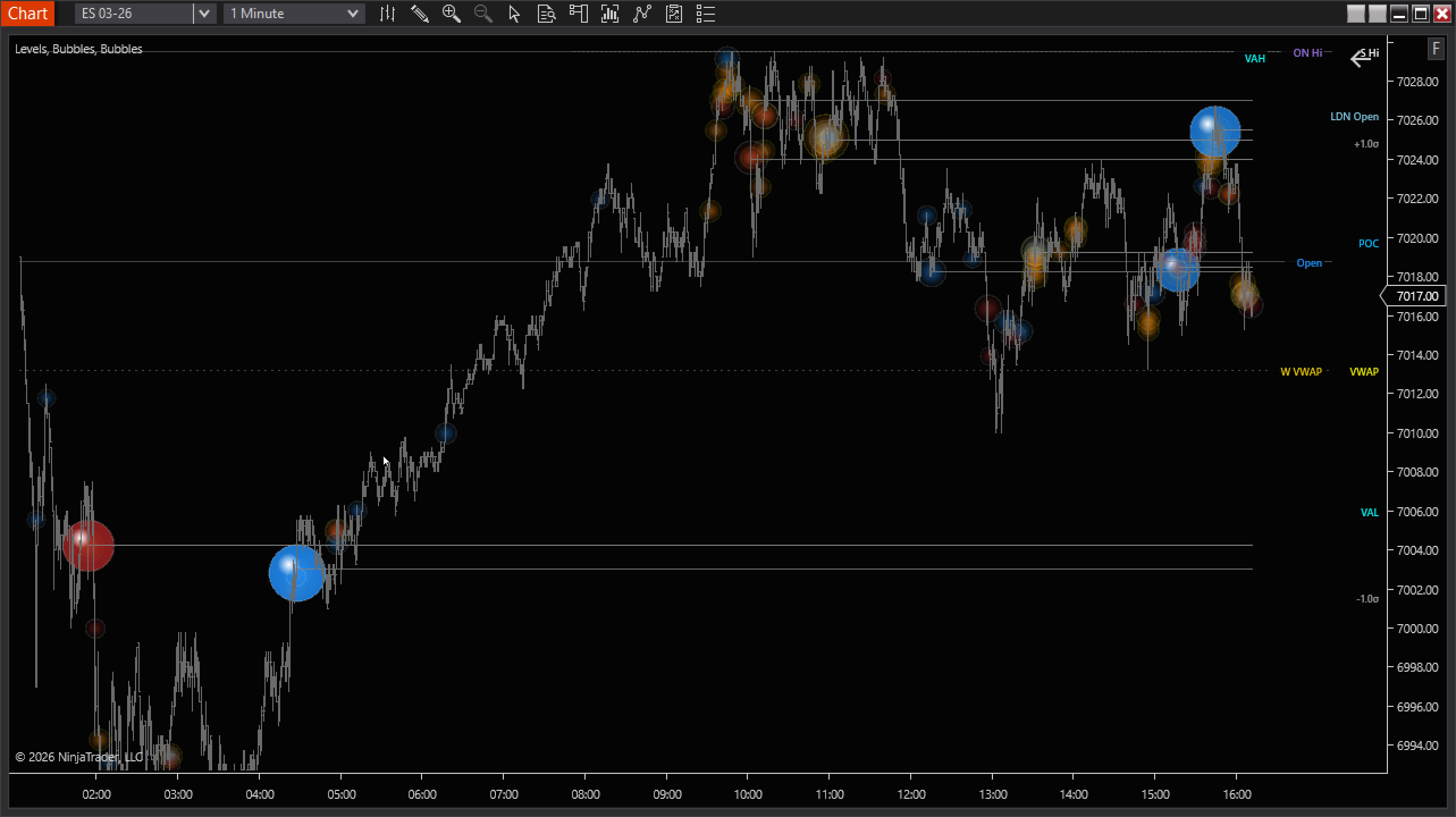Click the 09:00 time axis label
The image size is (1456, 817).
tap(667, 794)
